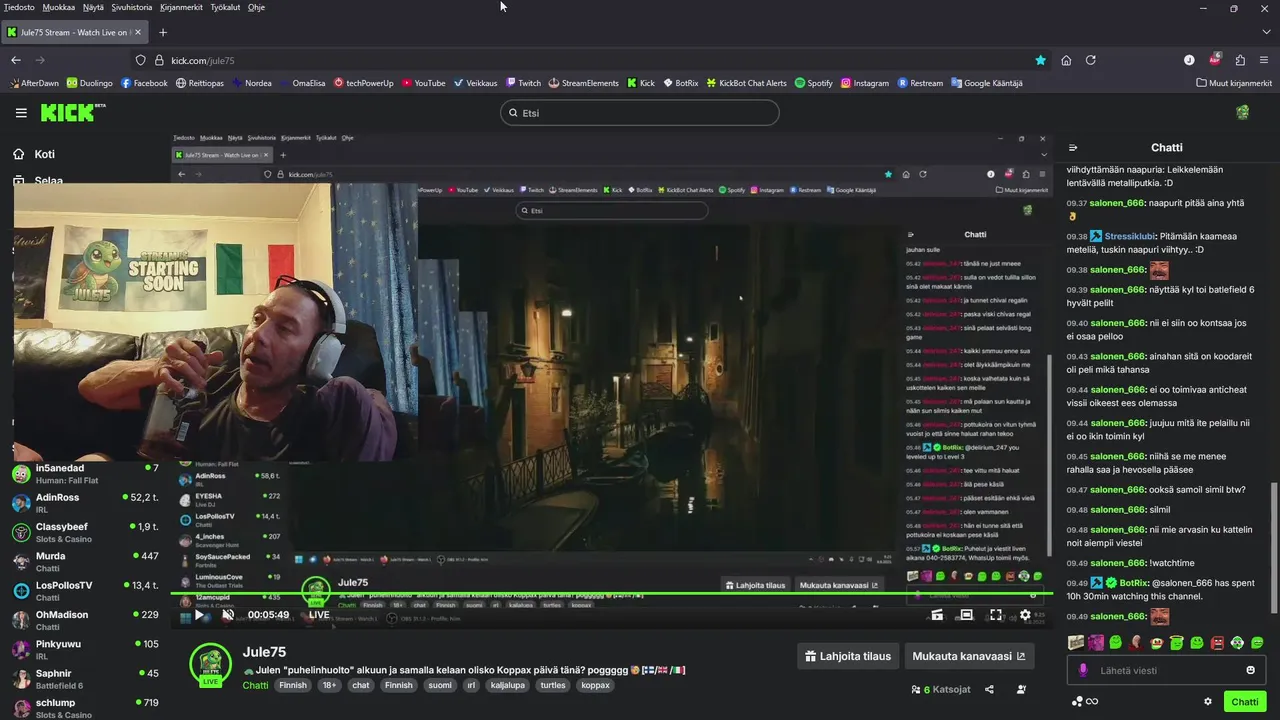
Task: Open the Firefox application menu
Action: 1265,60
